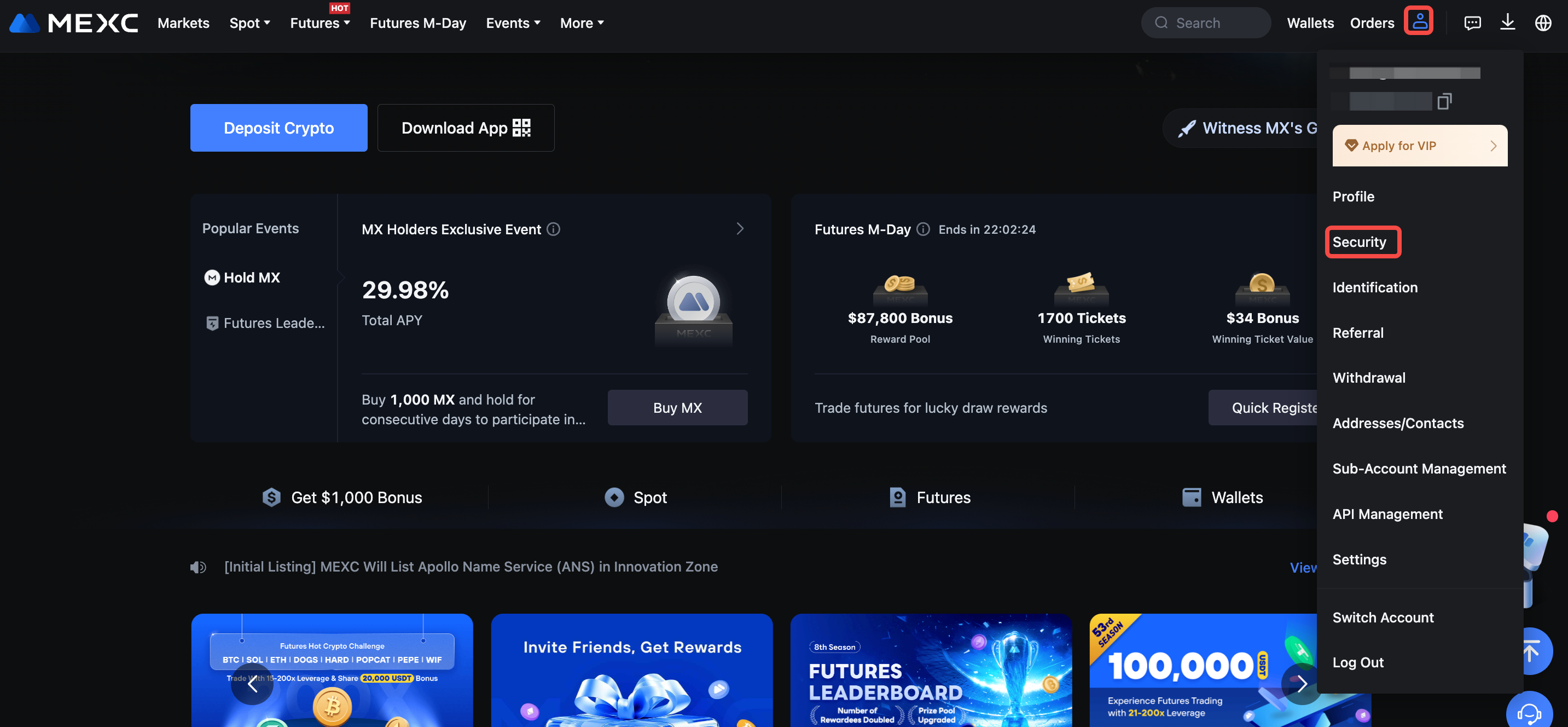Click the MEXC logo

coord(74,23)
